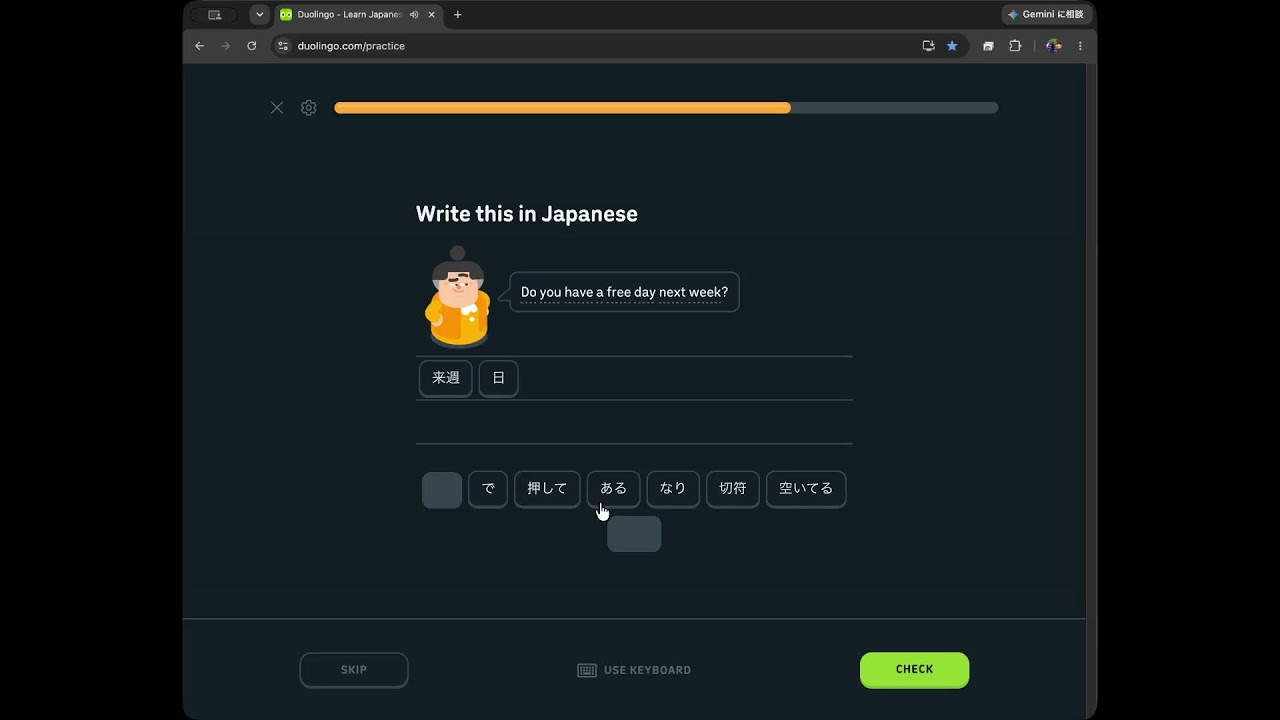The width and height of the screenshot is (1280, 720).
Task: Click the browser forward arrow
Action: click(x=225, y=46)
